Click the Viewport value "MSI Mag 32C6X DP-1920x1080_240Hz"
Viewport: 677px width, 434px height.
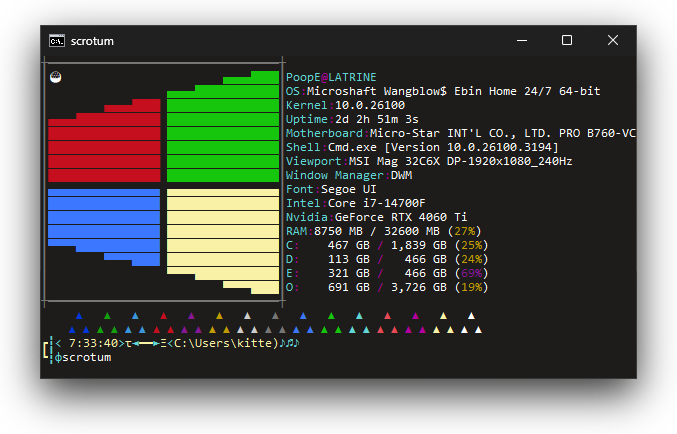tap(460, 161)
